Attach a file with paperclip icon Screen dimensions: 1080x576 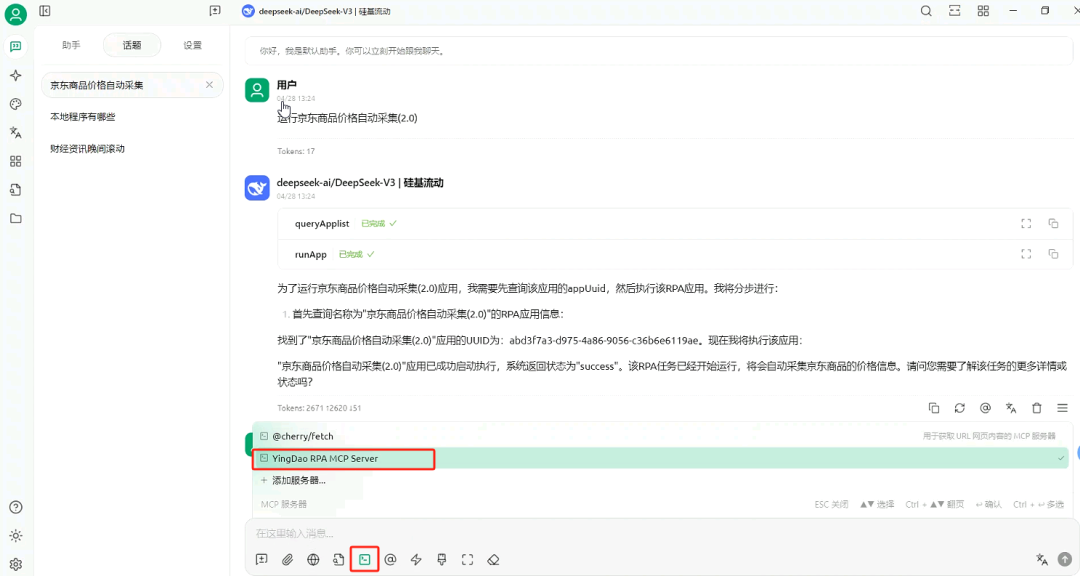pos(287,559)
